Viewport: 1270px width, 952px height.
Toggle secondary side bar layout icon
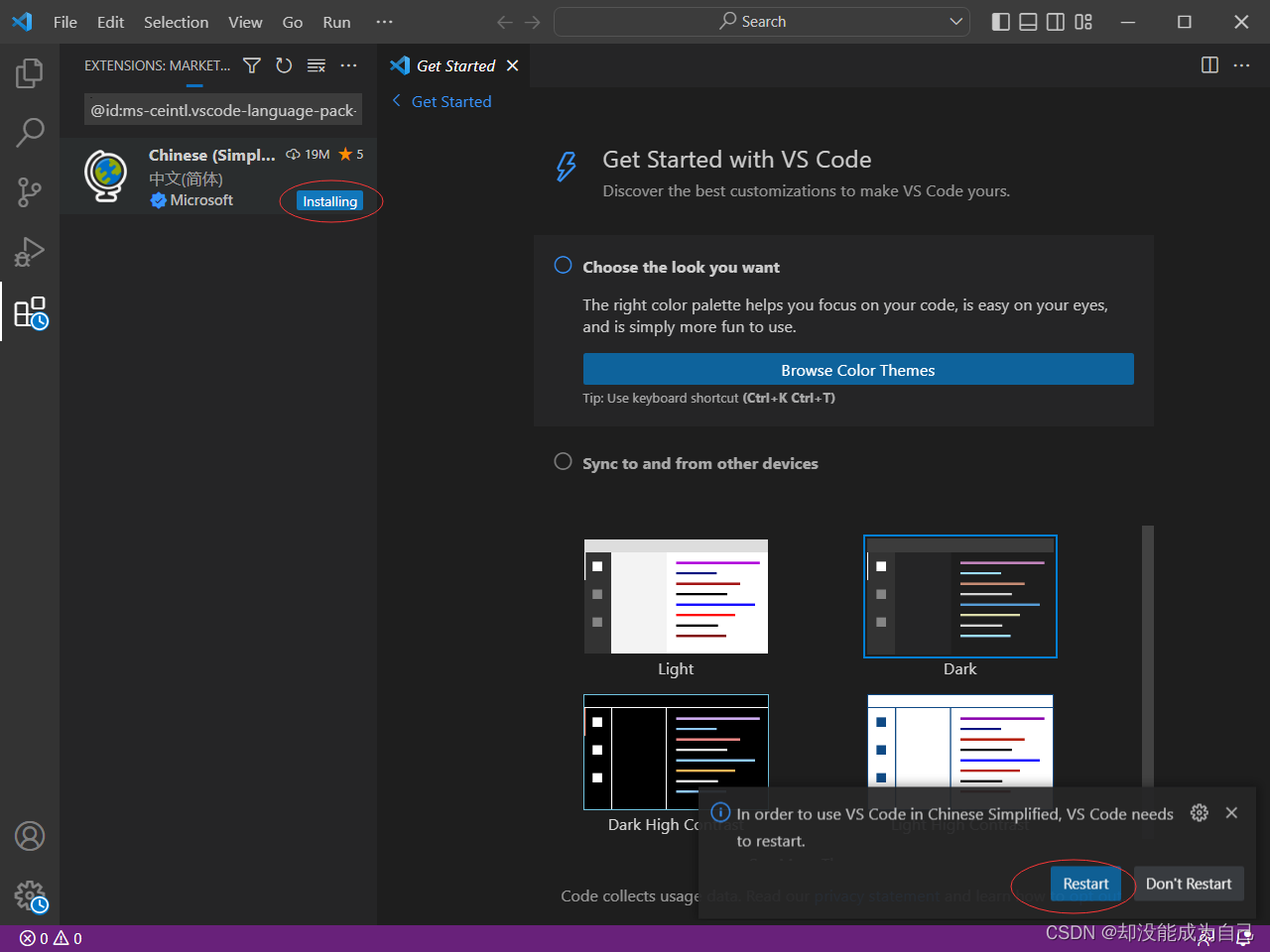point(1056,22)
